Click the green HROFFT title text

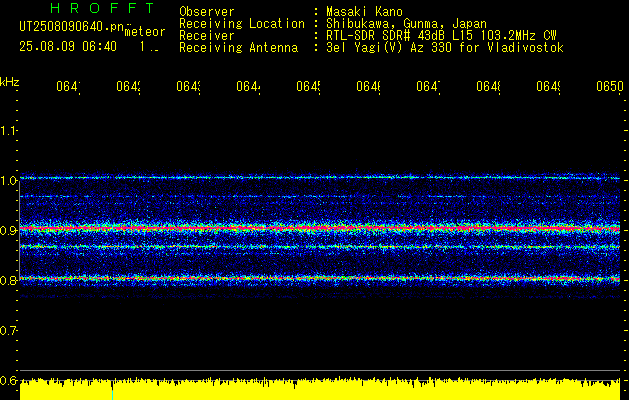(x=102, y=8)
